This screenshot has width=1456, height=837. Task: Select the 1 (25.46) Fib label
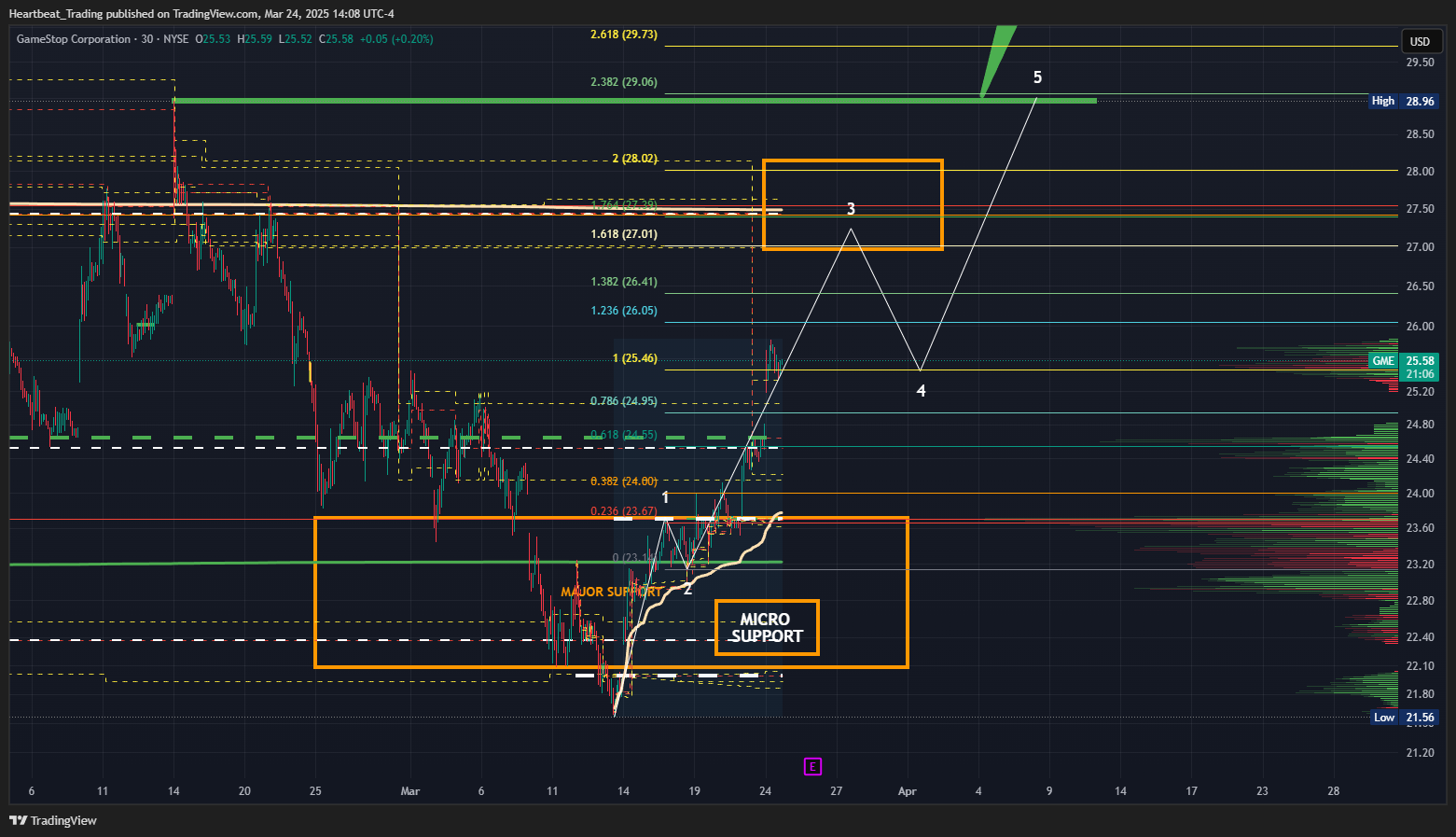point(635,358)
